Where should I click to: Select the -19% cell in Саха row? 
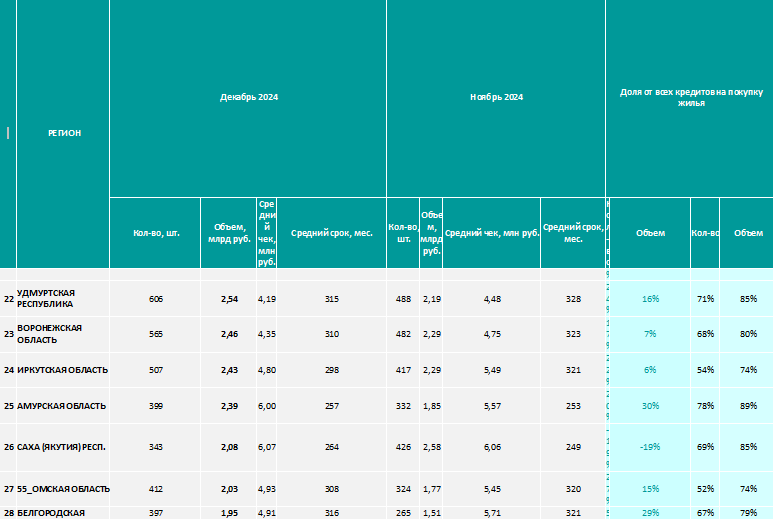click(650, 447)
